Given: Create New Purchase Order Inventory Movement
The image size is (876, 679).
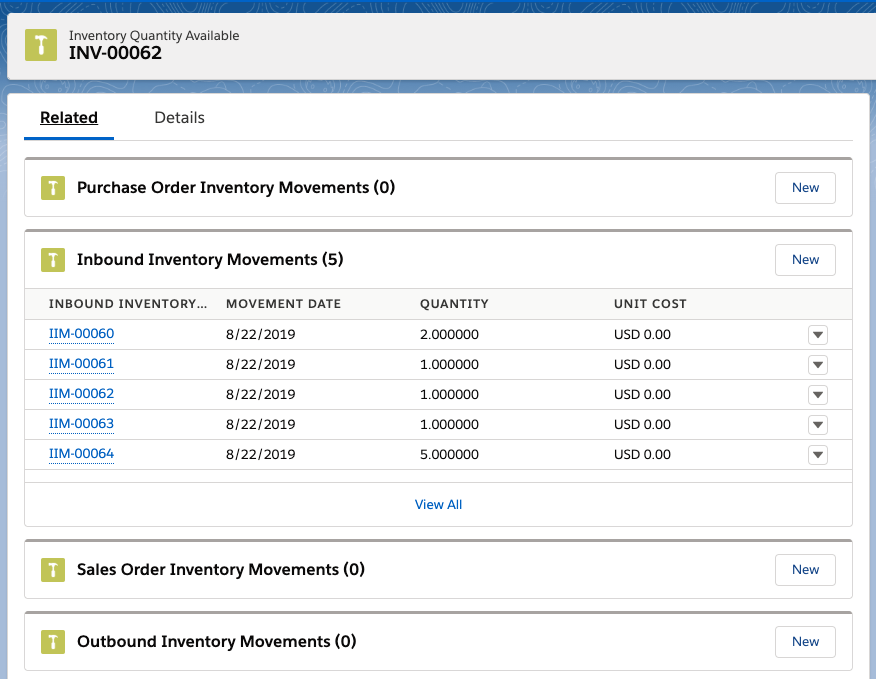Looking at the screenshot, I should 805,188.
